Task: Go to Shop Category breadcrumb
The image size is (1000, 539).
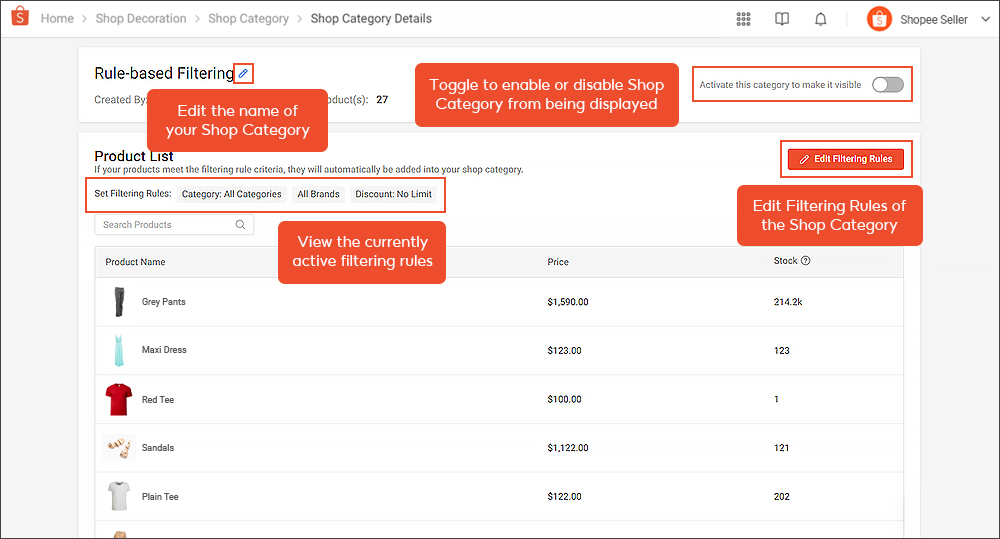Action: (248, 18)
